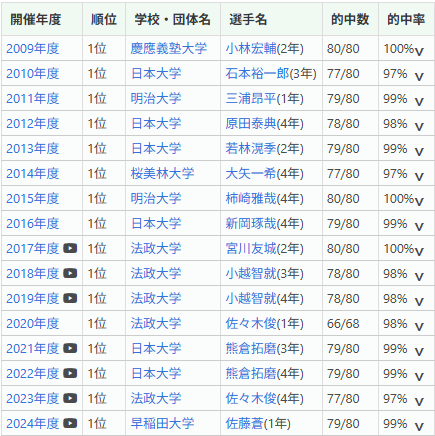Expand the 2011年度 row chevron
The image size is (435, 436).
pos(419,102)
